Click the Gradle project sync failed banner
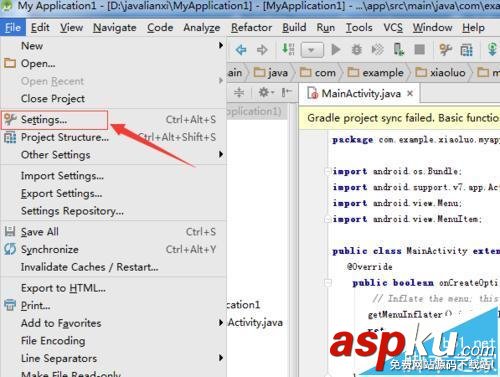 pos(399,118)
